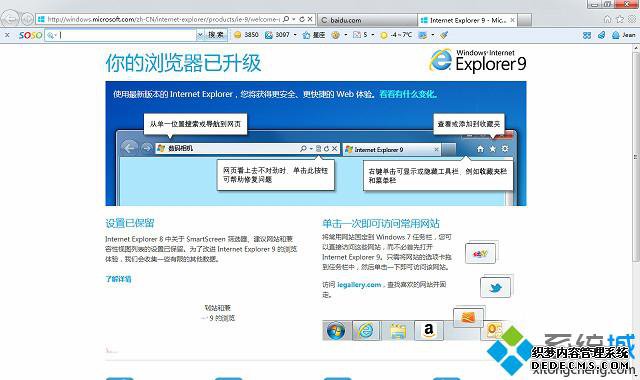640x380 pixels.
Task: Open the Tools gear menu
Action: [632, 19]
